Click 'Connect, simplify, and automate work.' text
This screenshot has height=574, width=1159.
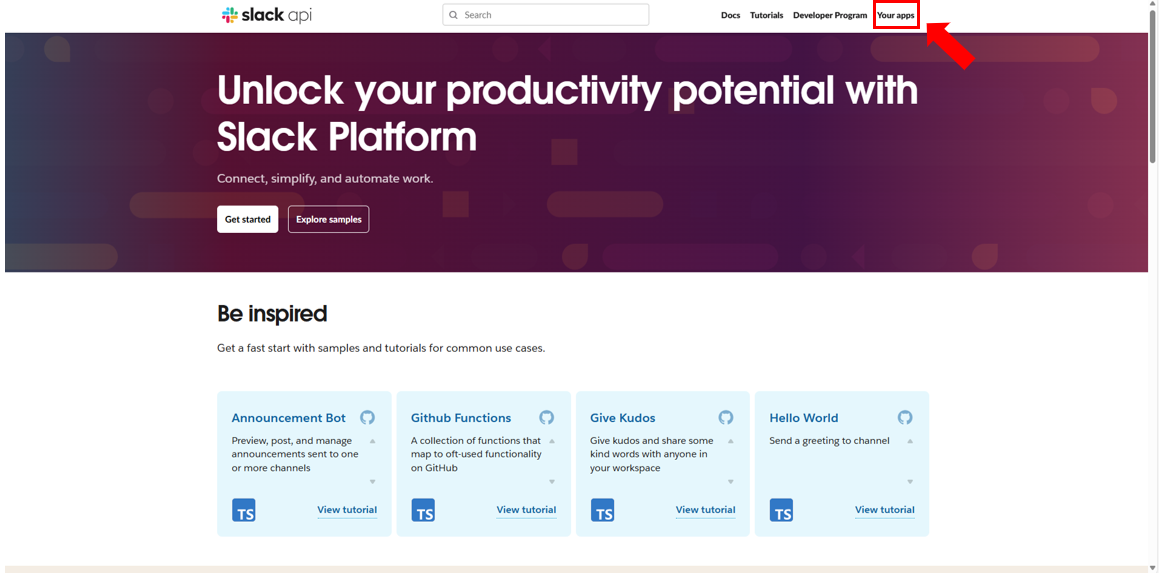pos(325,179)
